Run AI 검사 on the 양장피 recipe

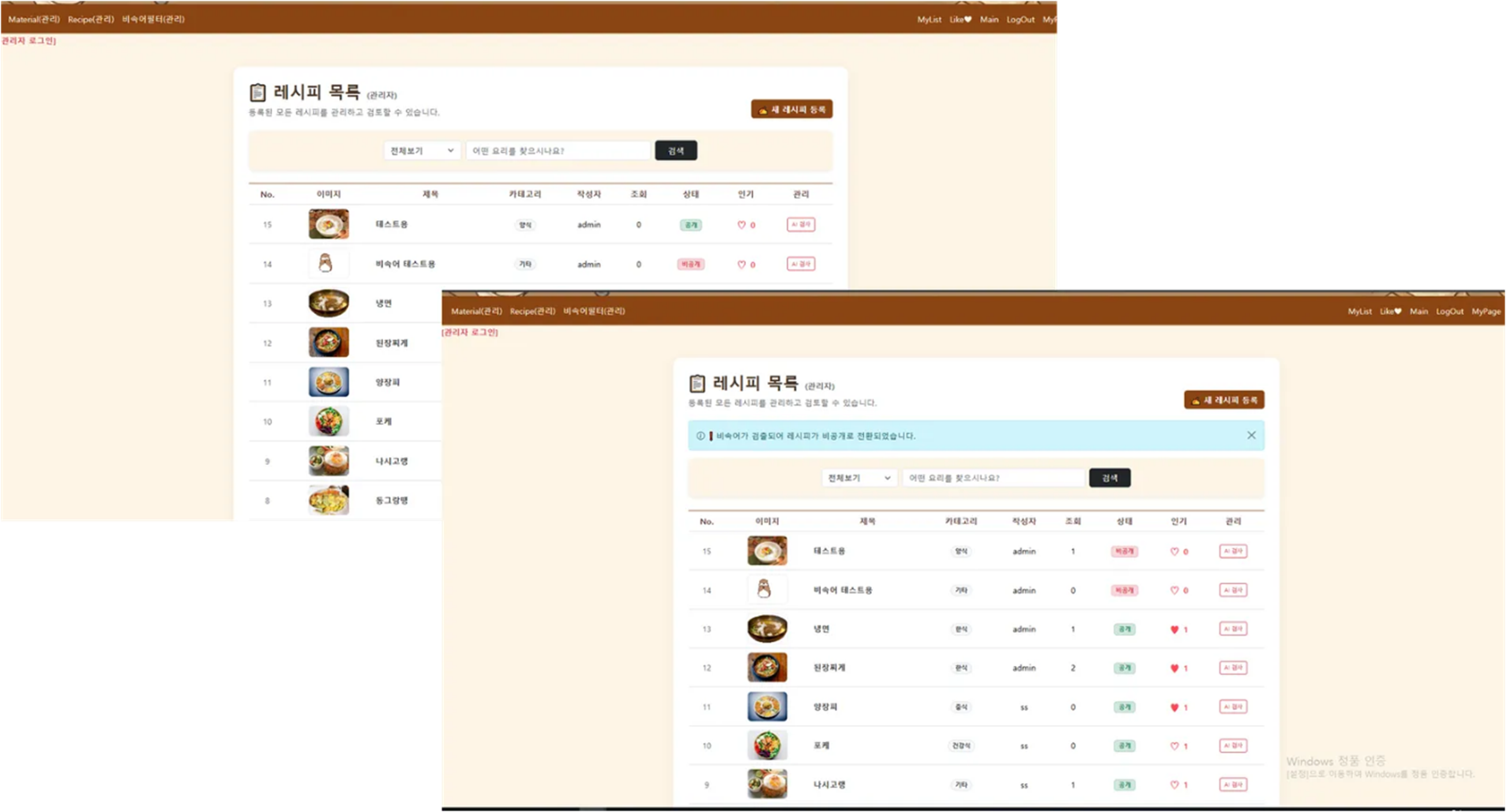pos(1233,707)
